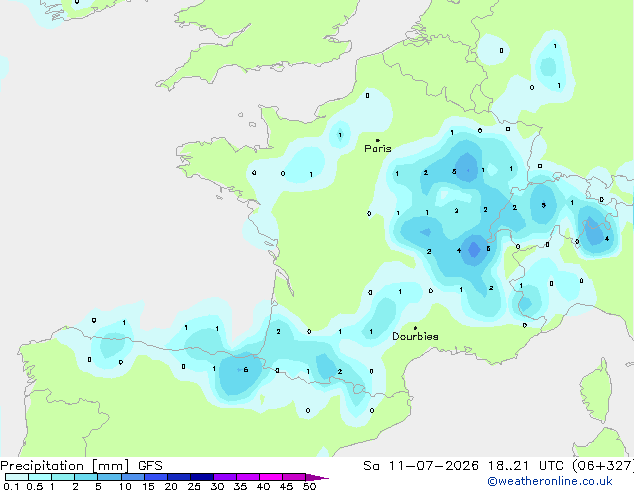
Task: Click the '10' legend scale label
Action: tap(125, 486)
